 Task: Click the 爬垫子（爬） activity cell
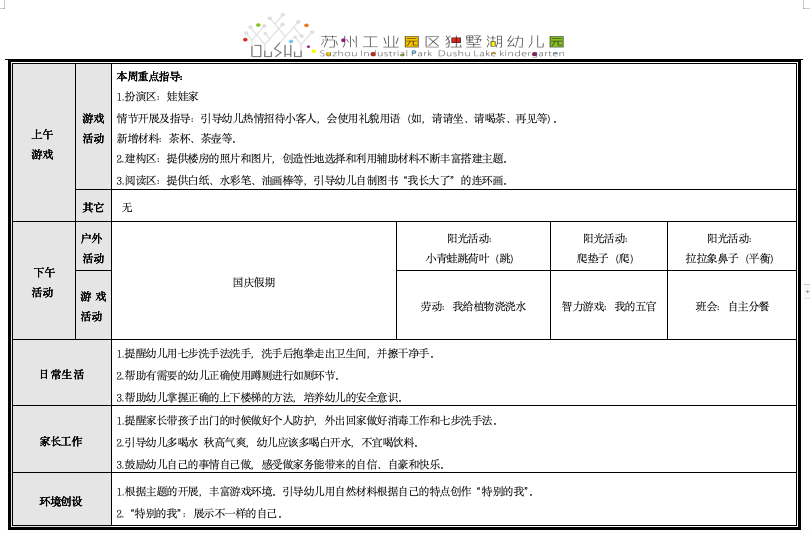606,248
